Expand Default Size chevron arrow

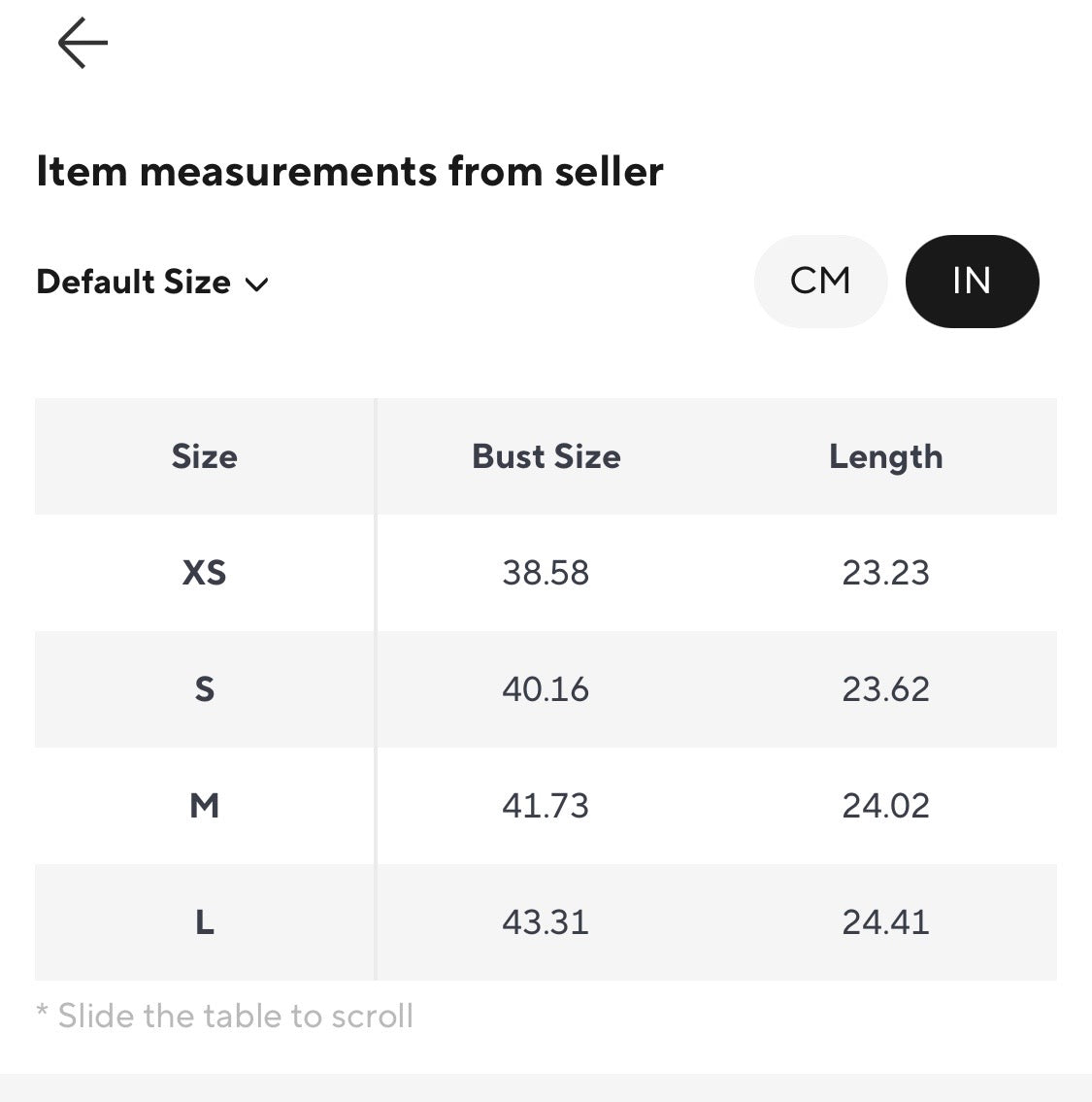[256, 284]
